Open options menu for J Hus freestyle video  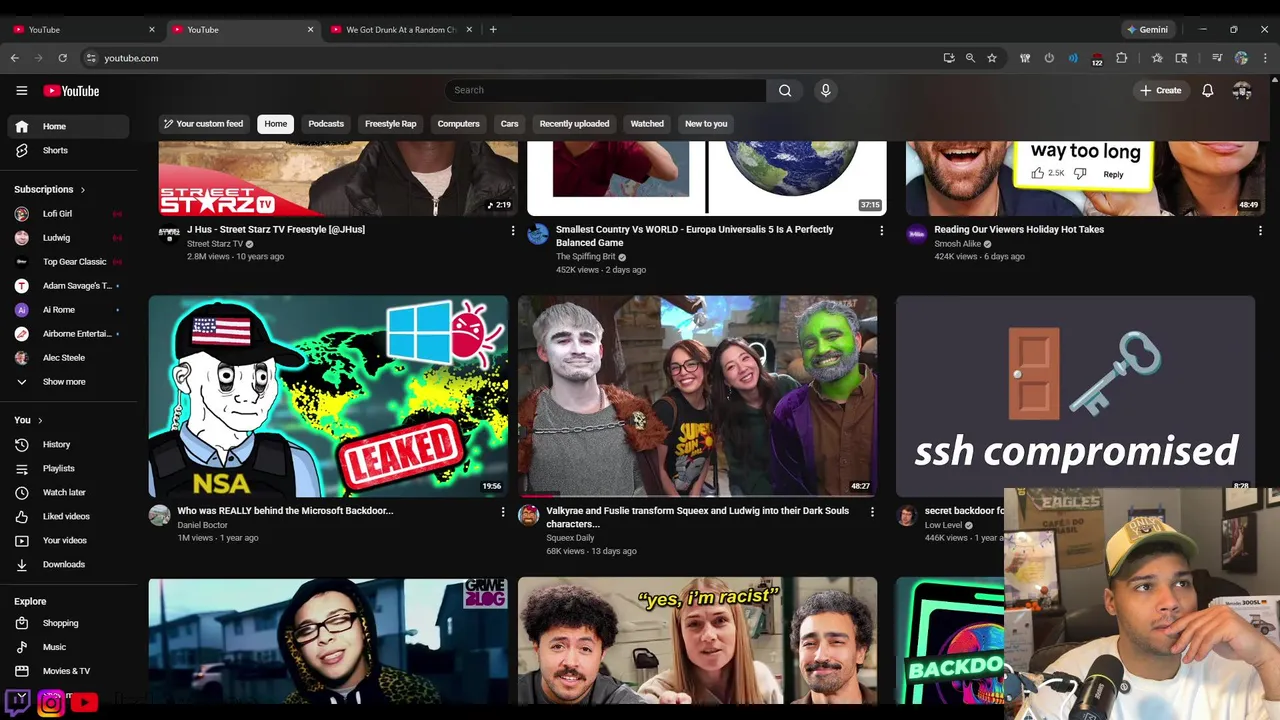click(513, 230)
